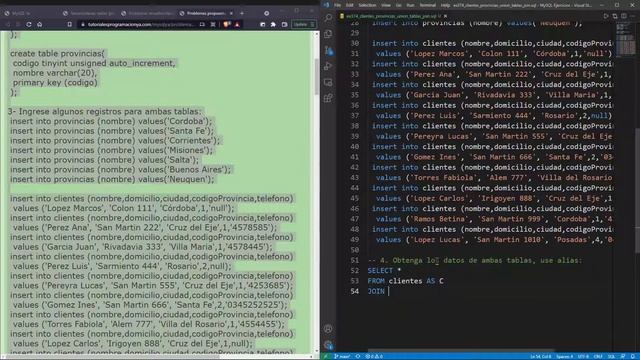Go back in the browser
640x360 pixels.
point(7,24)
